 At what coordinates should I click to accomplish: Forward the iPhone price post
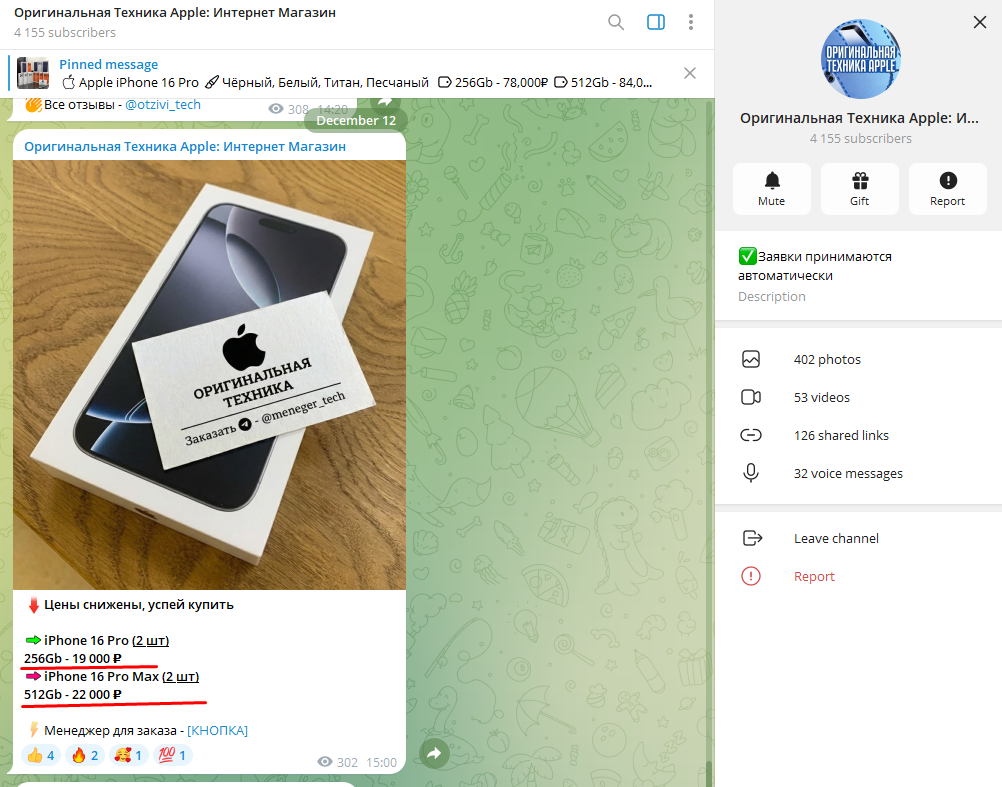coord(433,754)
